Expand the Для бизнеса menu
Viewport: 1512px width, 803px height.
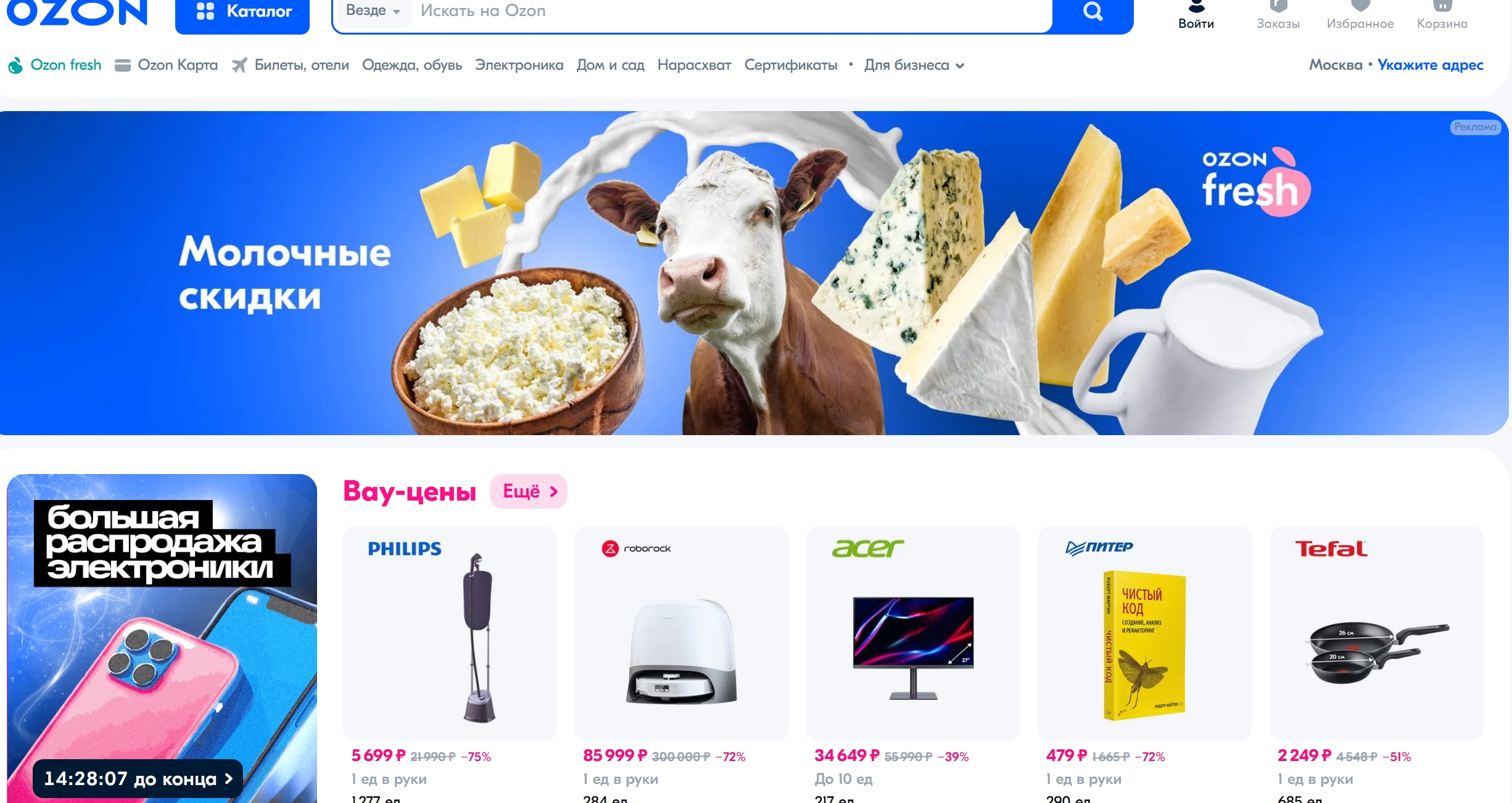[914, 65]
